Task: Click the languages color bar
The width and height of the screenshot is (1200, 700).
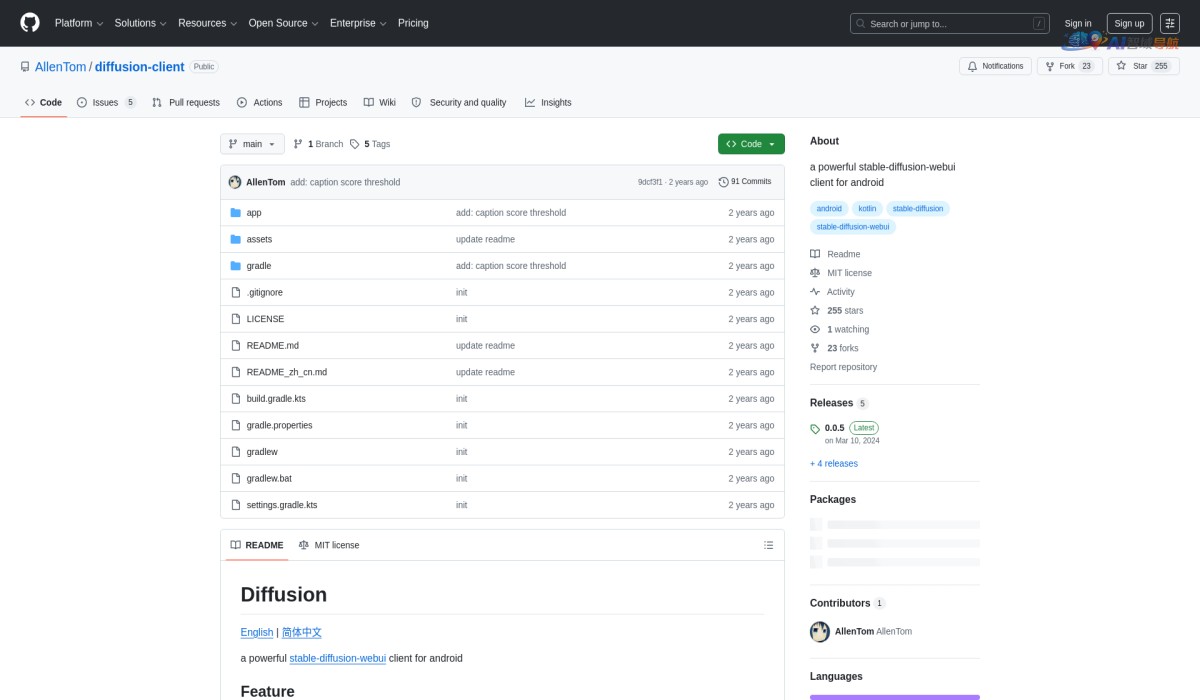Action: (x=894, y=696)
